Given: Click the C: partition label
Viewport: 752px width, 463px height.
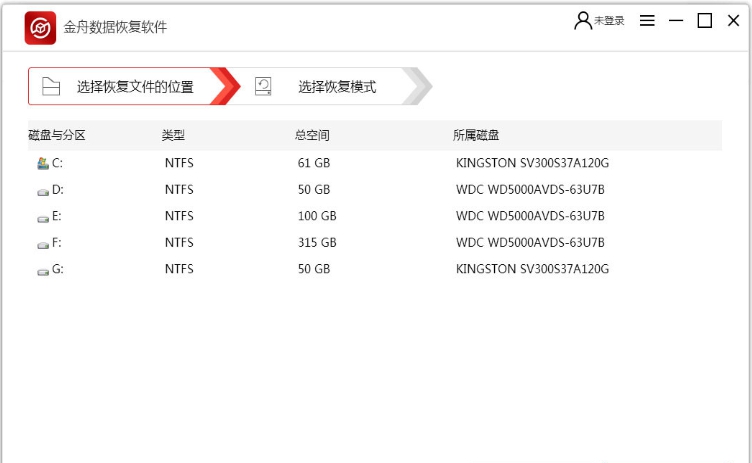Looking at the screenshot, I should (57, 163).
